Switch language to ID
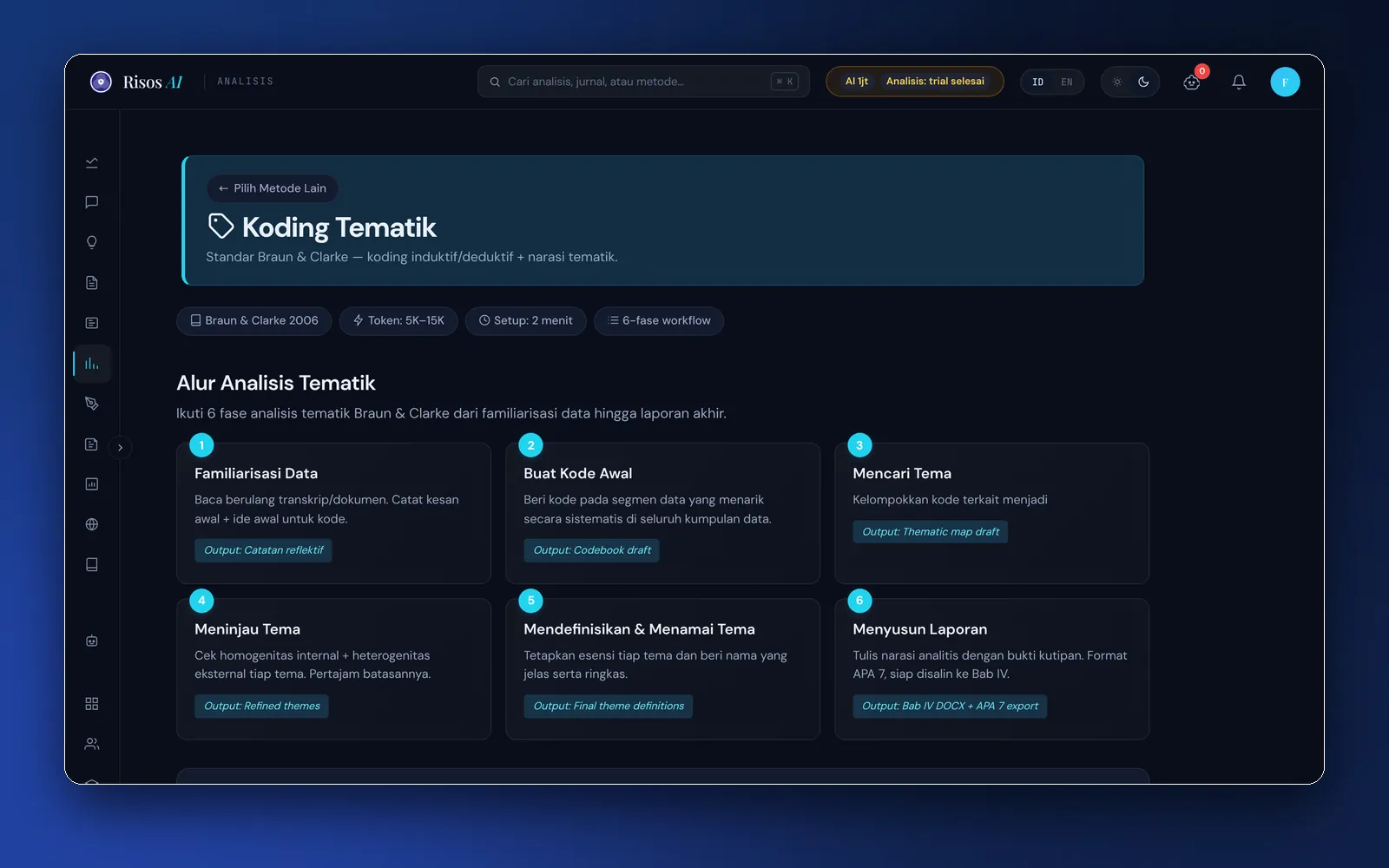1389x868 pixels. [x=1037, y=82]
